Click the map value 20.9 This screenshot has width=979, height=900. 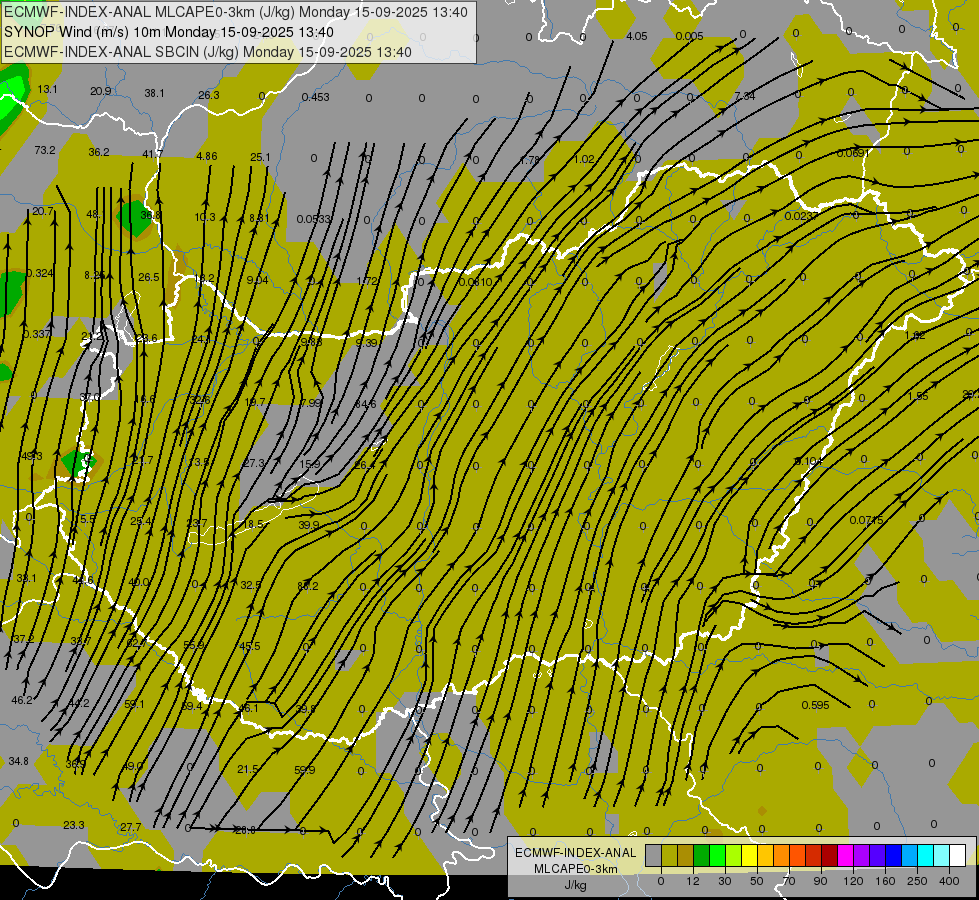[101, 91]
